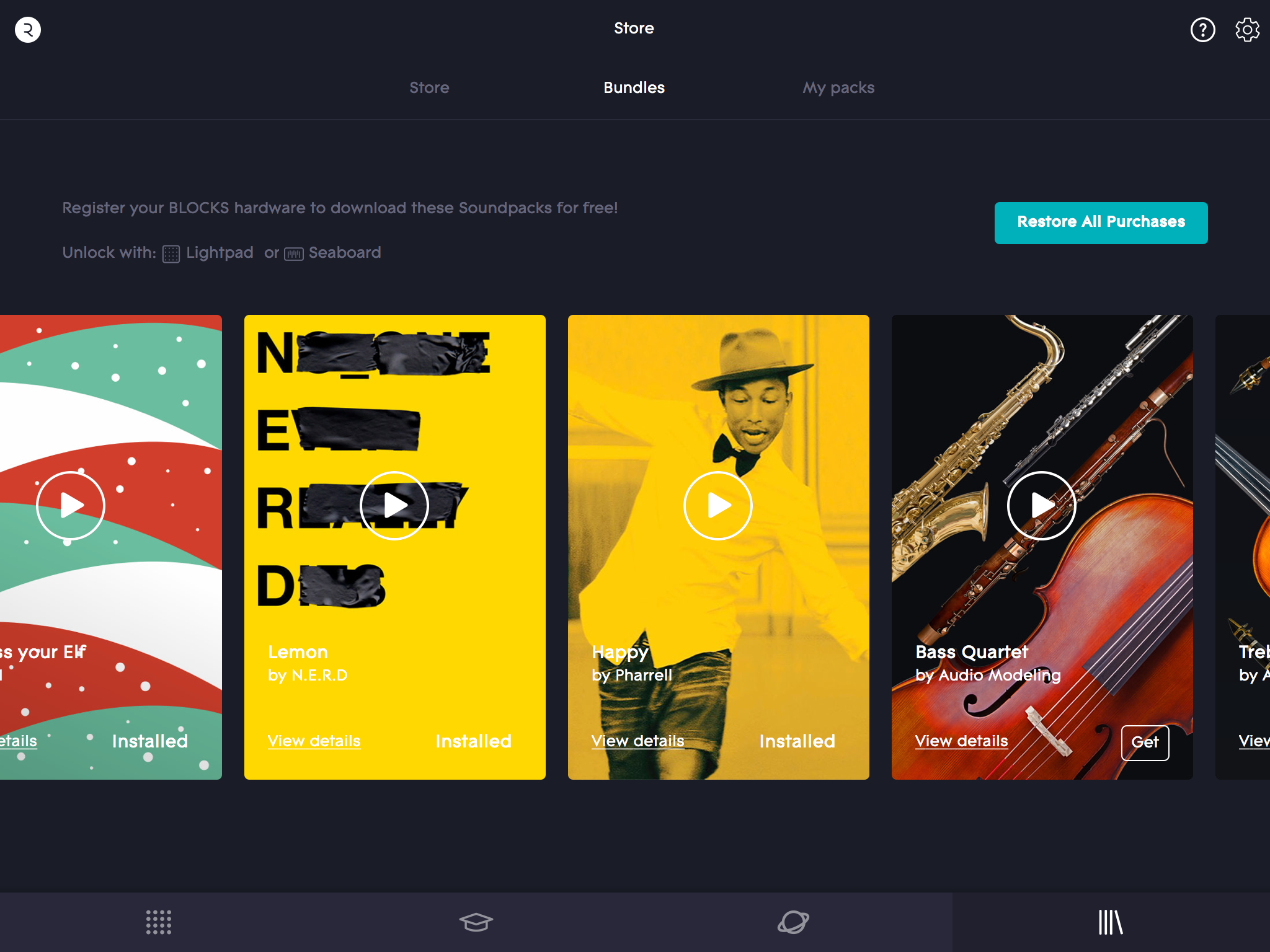Open the graduation cap Learn section
The width and height of the screenshot is (1270, 952).
[x=476, y=922]
